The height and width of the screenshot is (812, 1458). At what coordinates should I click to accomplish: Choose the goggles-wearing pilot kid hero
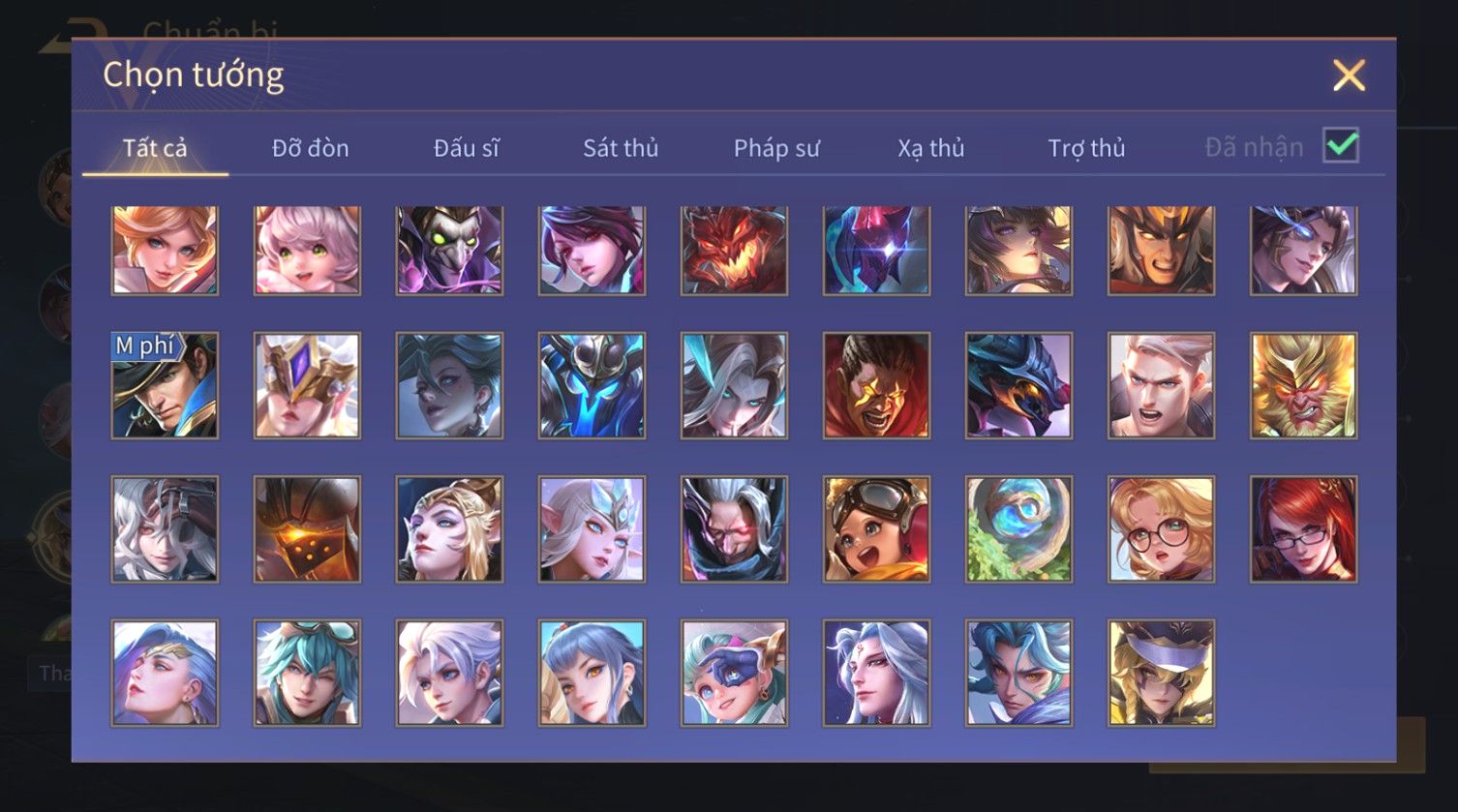click(x=876, y=529)
